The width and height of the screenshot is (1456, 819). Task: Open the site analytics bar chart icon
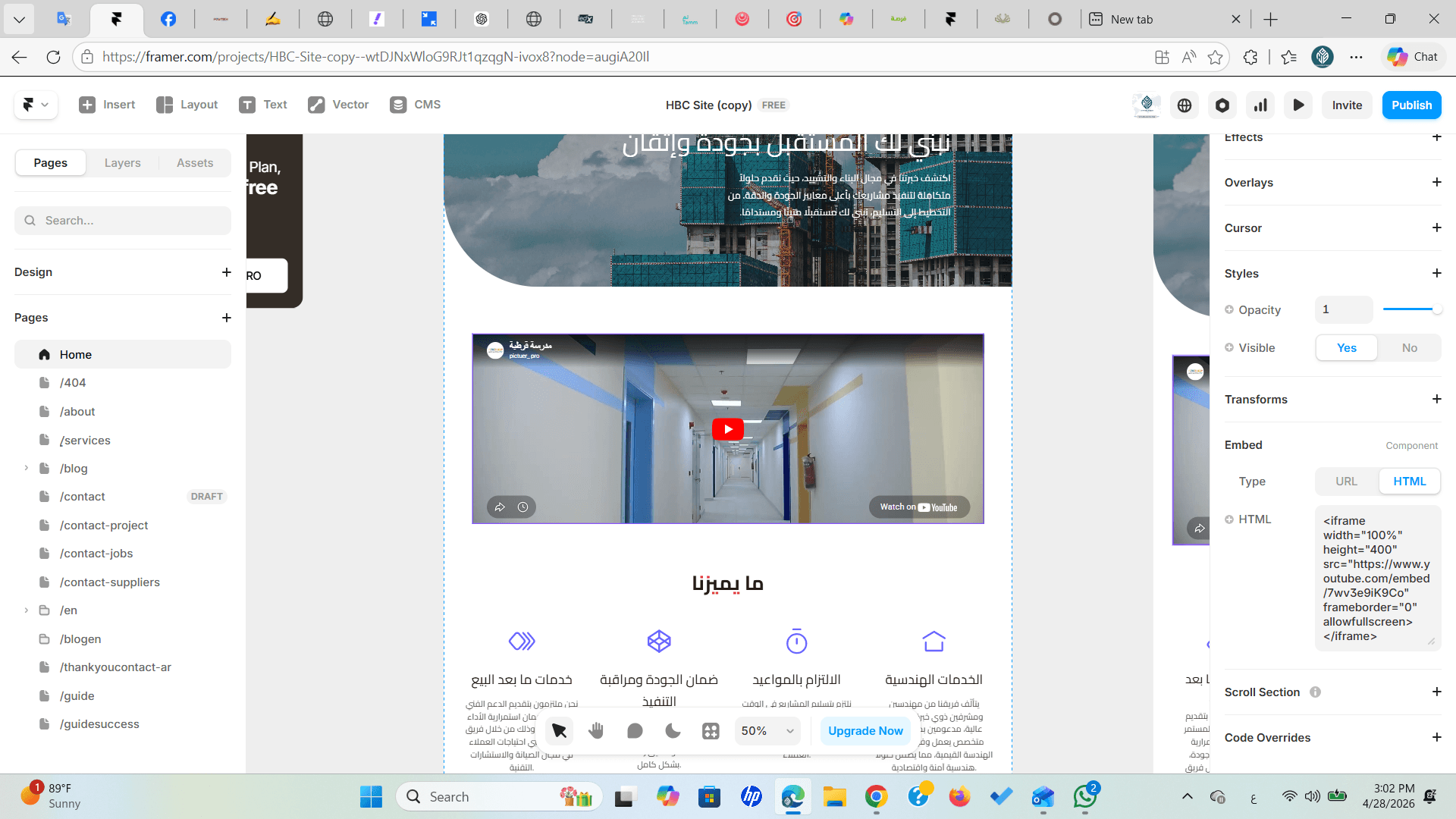point(1260,105)
